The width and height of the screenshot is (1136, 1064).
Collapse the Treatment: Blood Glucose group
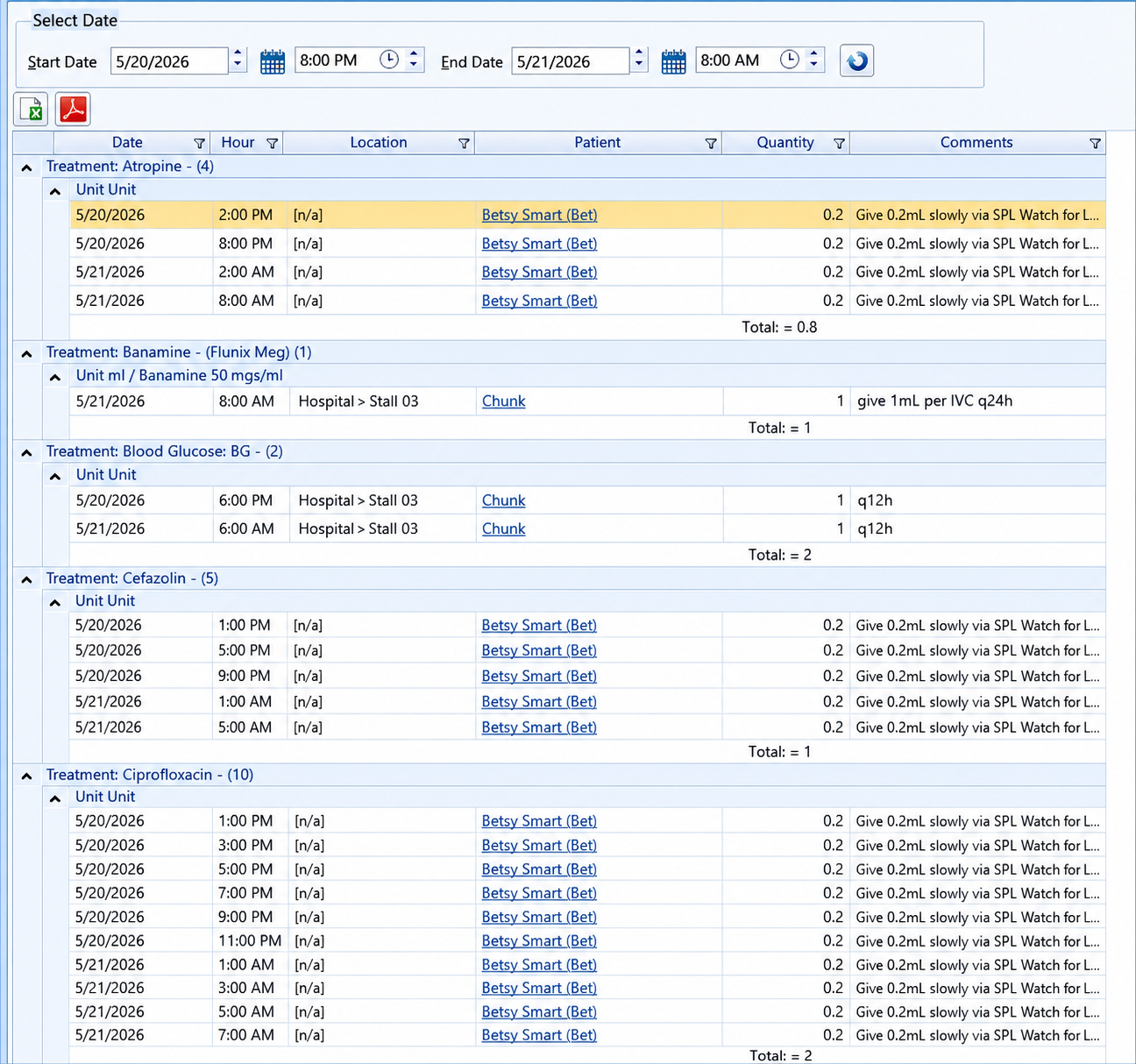coord(26,452)
